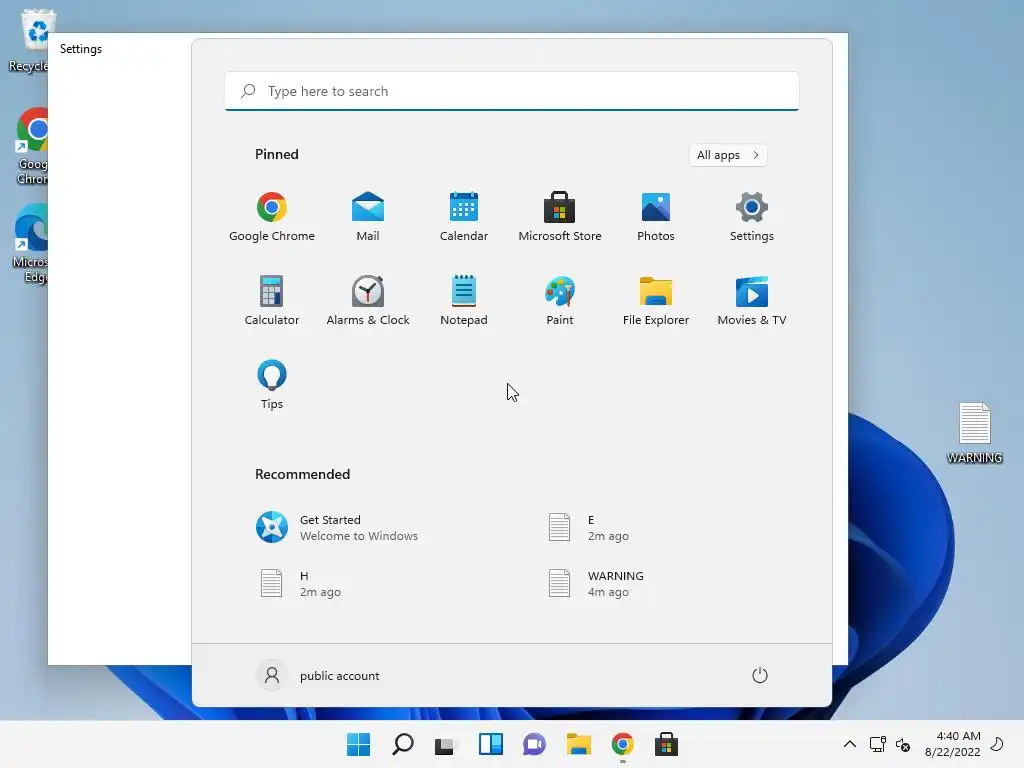Open the pinned Settings gear app
This screenshot has height=768, width=1024.
[x=752, y=217]
